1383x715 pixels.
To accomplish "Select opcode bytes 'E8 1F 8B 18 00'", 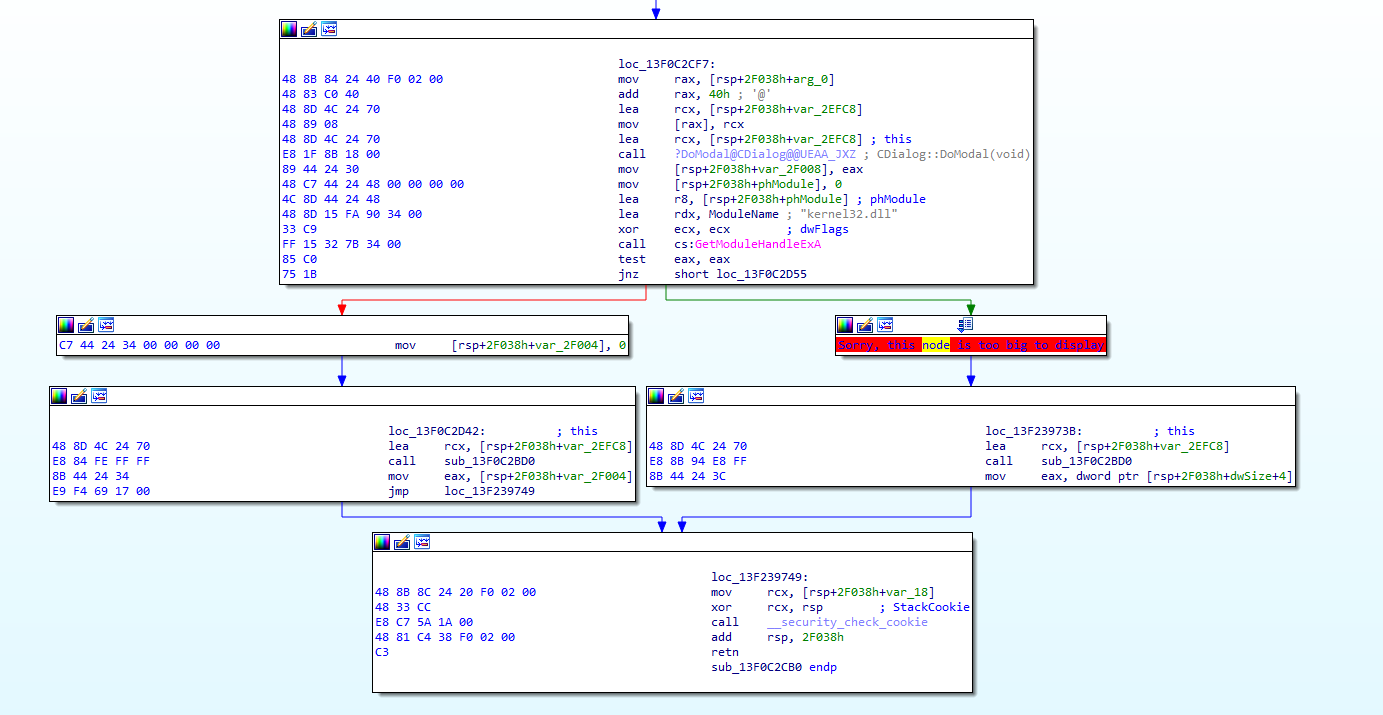I will (x=331, y=154).
